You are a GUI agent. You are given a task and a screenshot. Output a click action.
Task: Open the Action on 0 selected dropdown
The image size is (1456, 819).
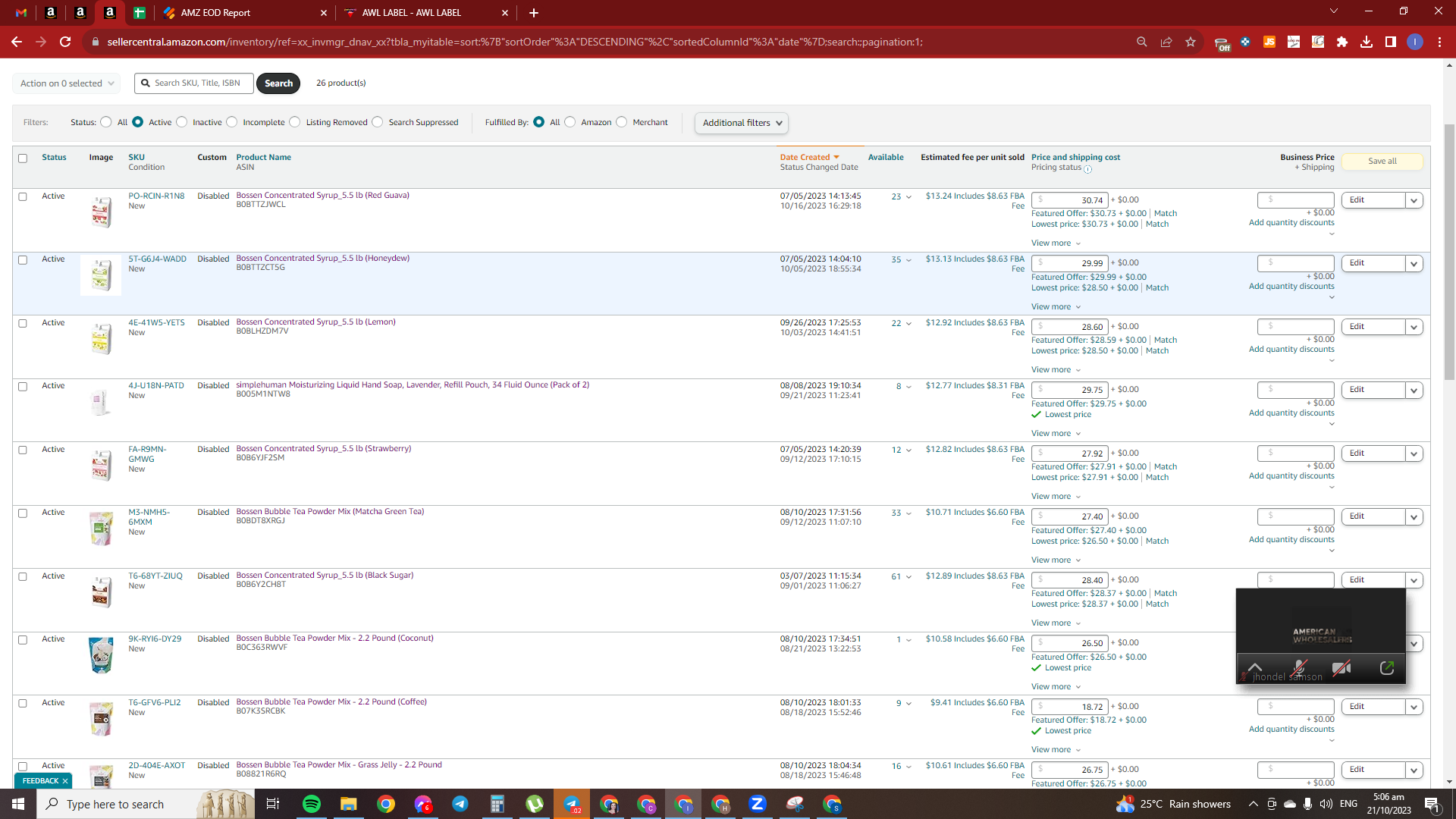point(67,83)
